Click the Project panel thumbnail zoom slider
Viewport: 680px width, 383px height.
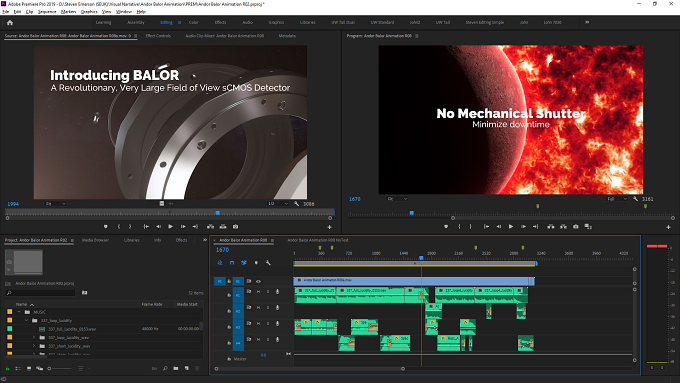[x=60, y=368]
